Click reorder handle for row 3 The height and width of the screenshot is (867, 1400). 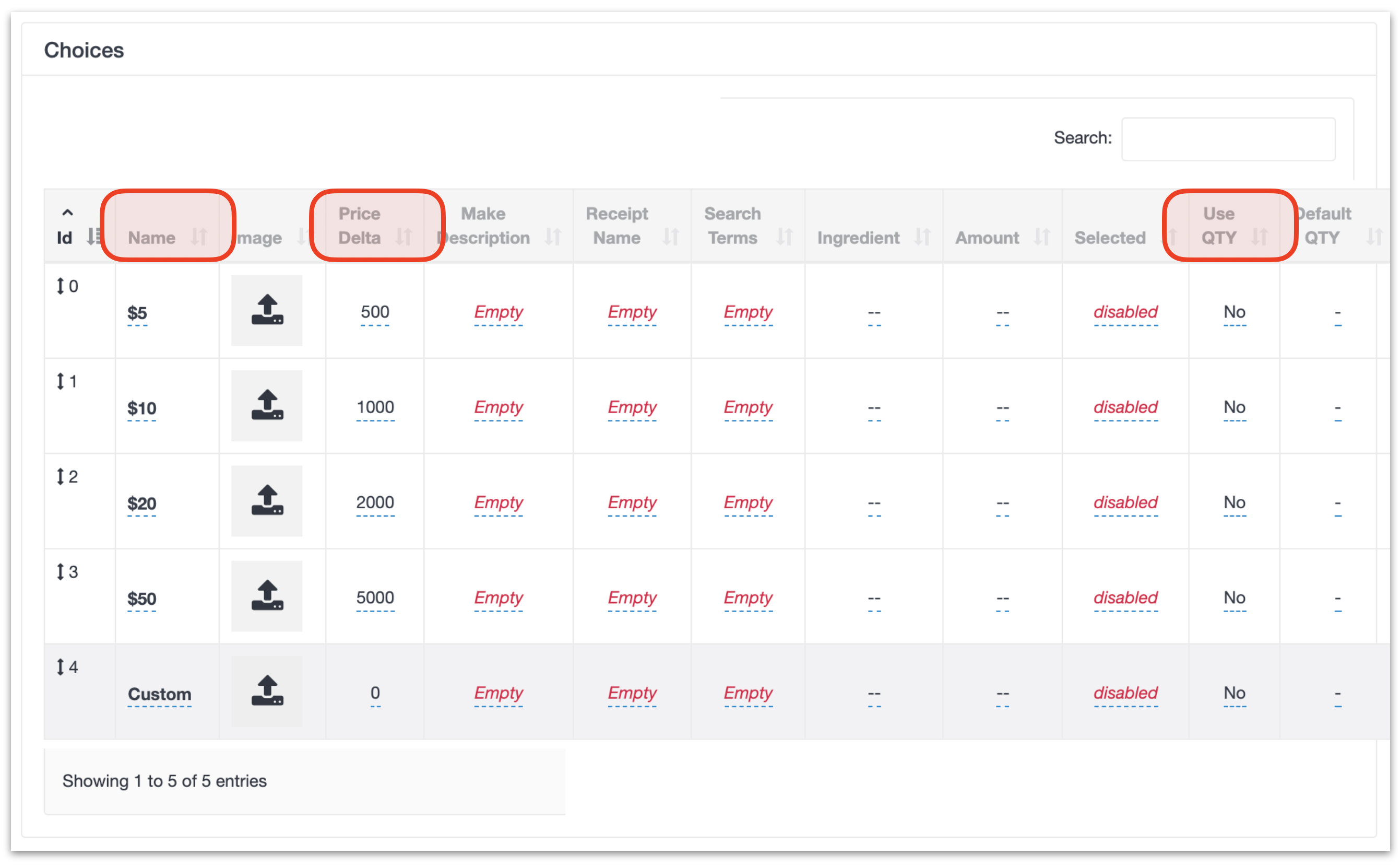(60, 571)
